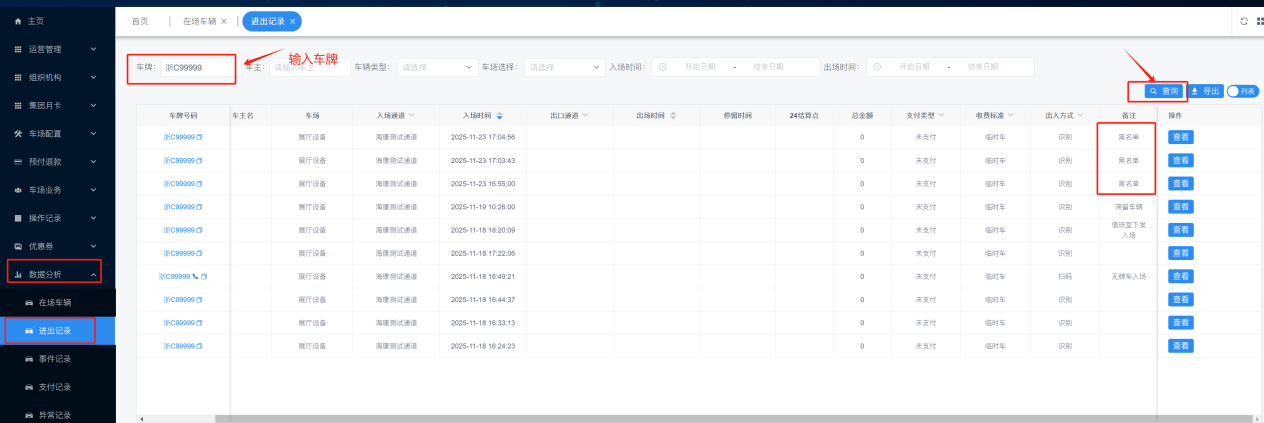Click the car icon beside 在场车辆 menu

point(29,302)
